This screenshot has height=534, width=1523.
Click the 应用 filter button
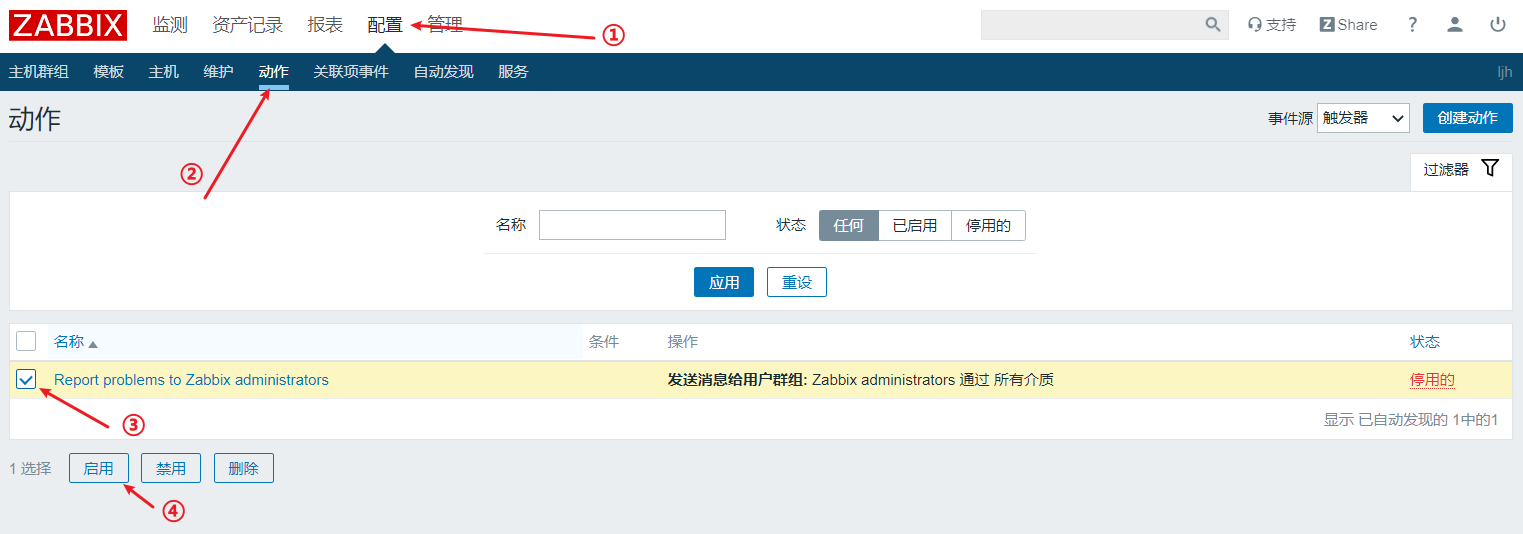(724, 282)
